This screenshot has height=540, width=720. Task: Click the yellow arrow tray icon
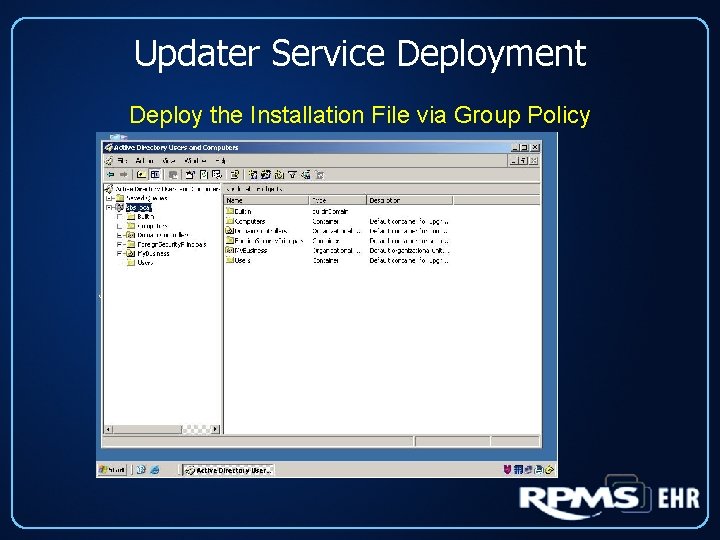(550, 469)
